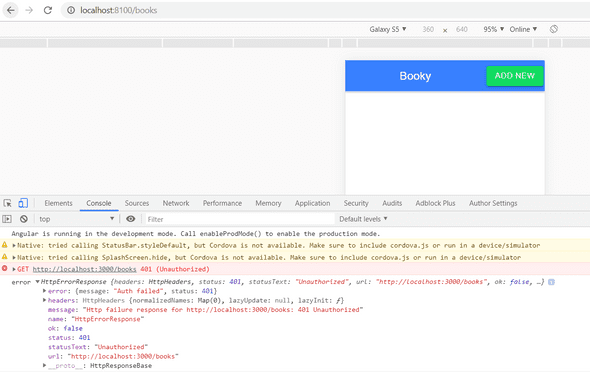The width and height of the screenshot is (590, 373).
Task: Activate the inspect element picker
Action: click(x=8, y=203)
